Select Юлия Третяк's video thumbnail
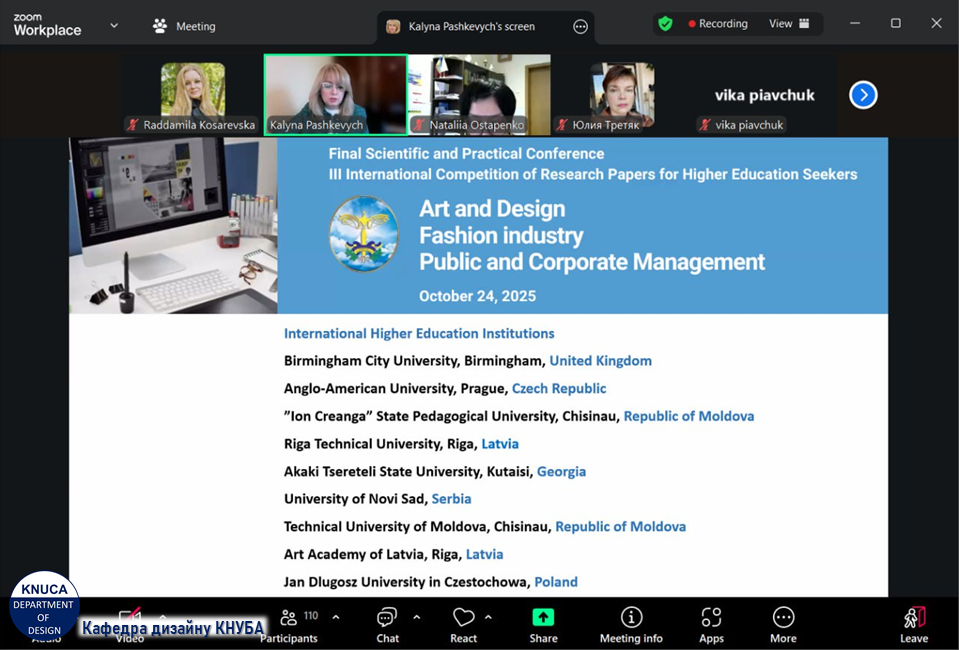Image resolution: width=959 pixels, height=650 pixels. click(622, 94)
